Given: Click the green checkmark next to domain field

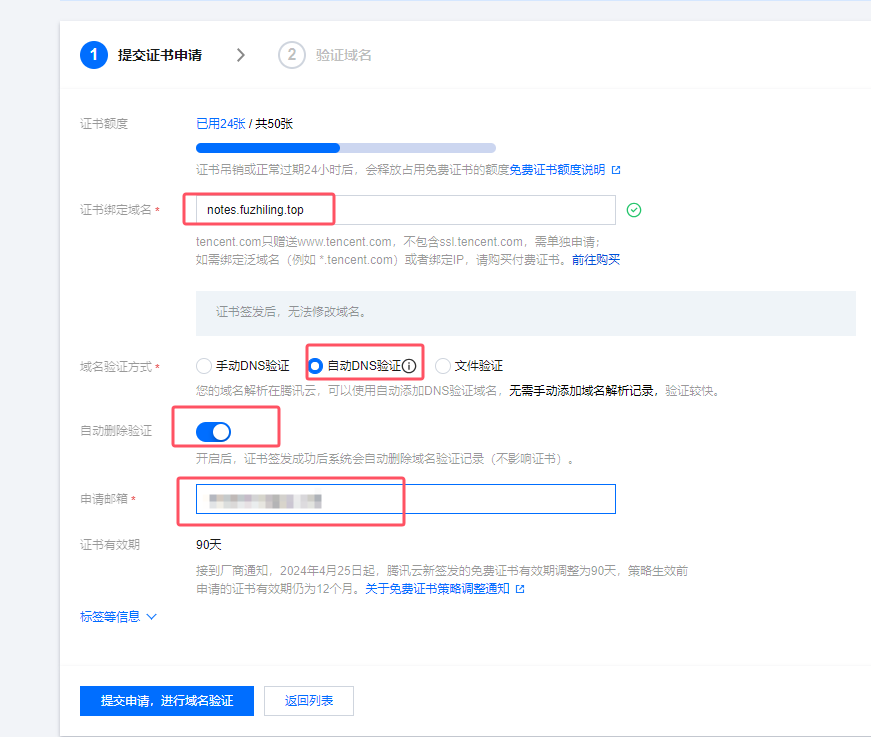Looking at the screenshot, I should tap(633, 210).
